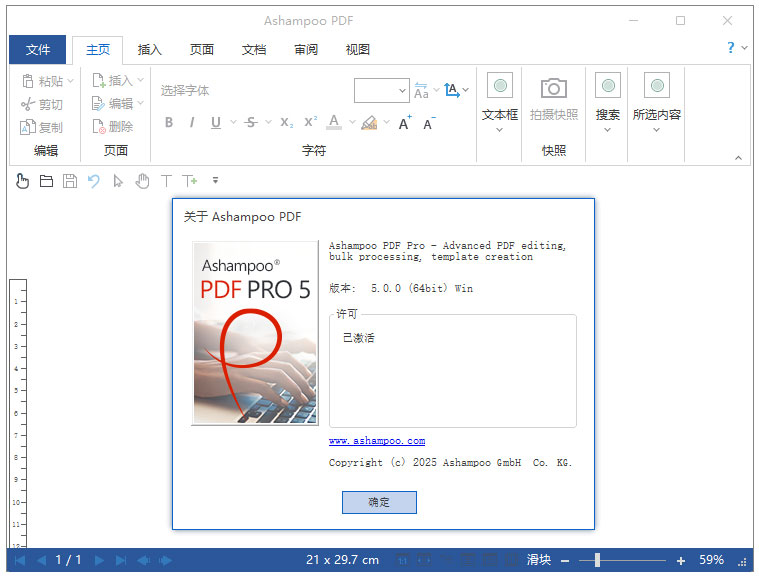Open the underline style dropdown arrow
The image size is (759, 577).
[233, 122]
